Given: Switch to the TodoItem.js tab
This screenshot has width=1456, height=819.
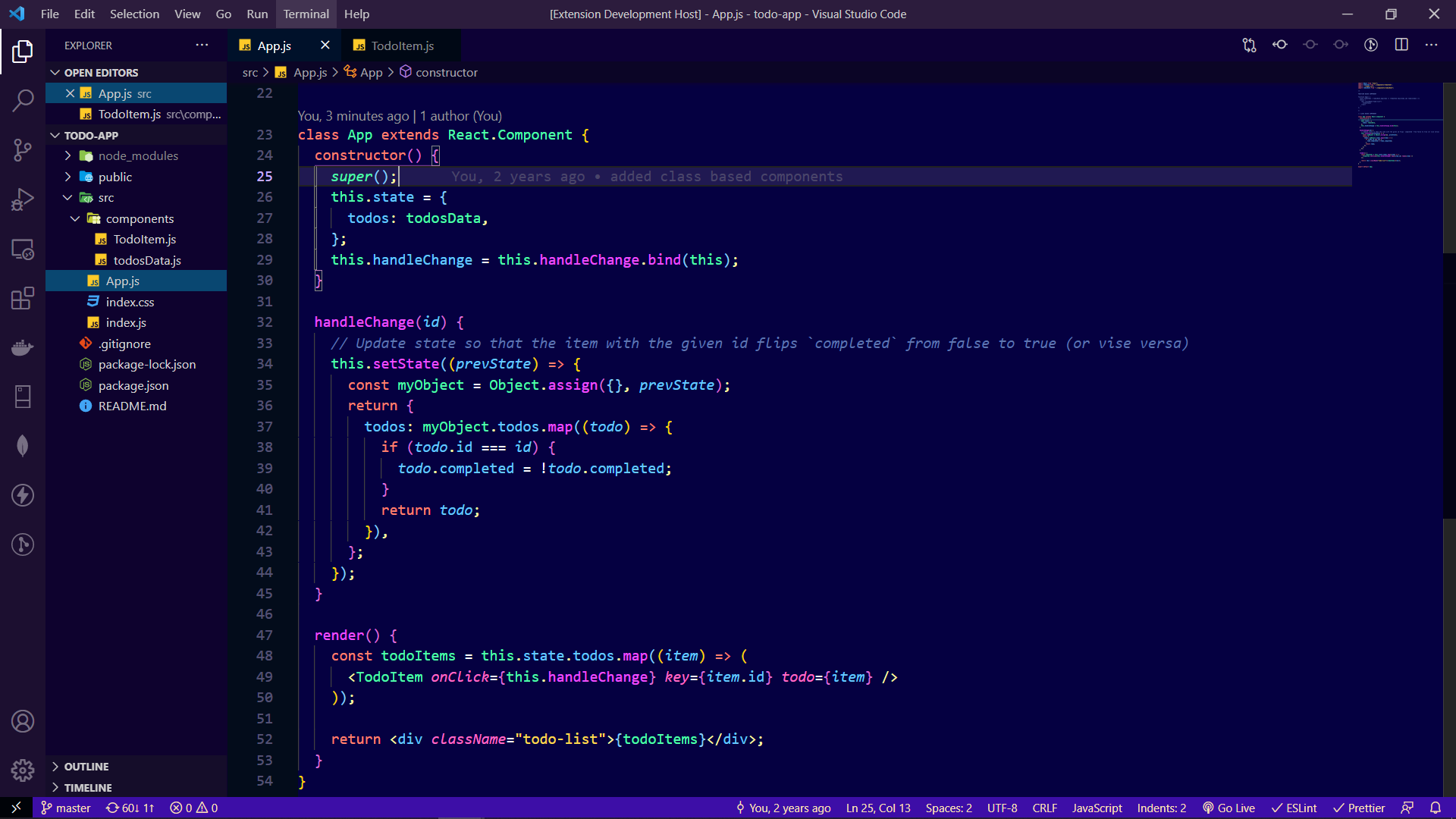Looking at the screenshot, I should pos(402,45).
